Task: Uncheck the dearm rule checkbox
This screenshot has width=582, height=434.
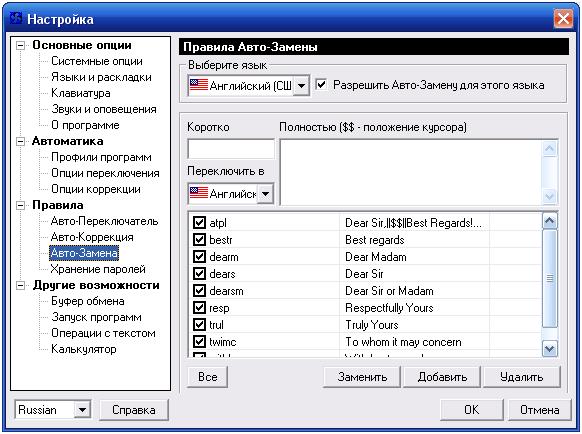Action: click(x=199, y=257)
